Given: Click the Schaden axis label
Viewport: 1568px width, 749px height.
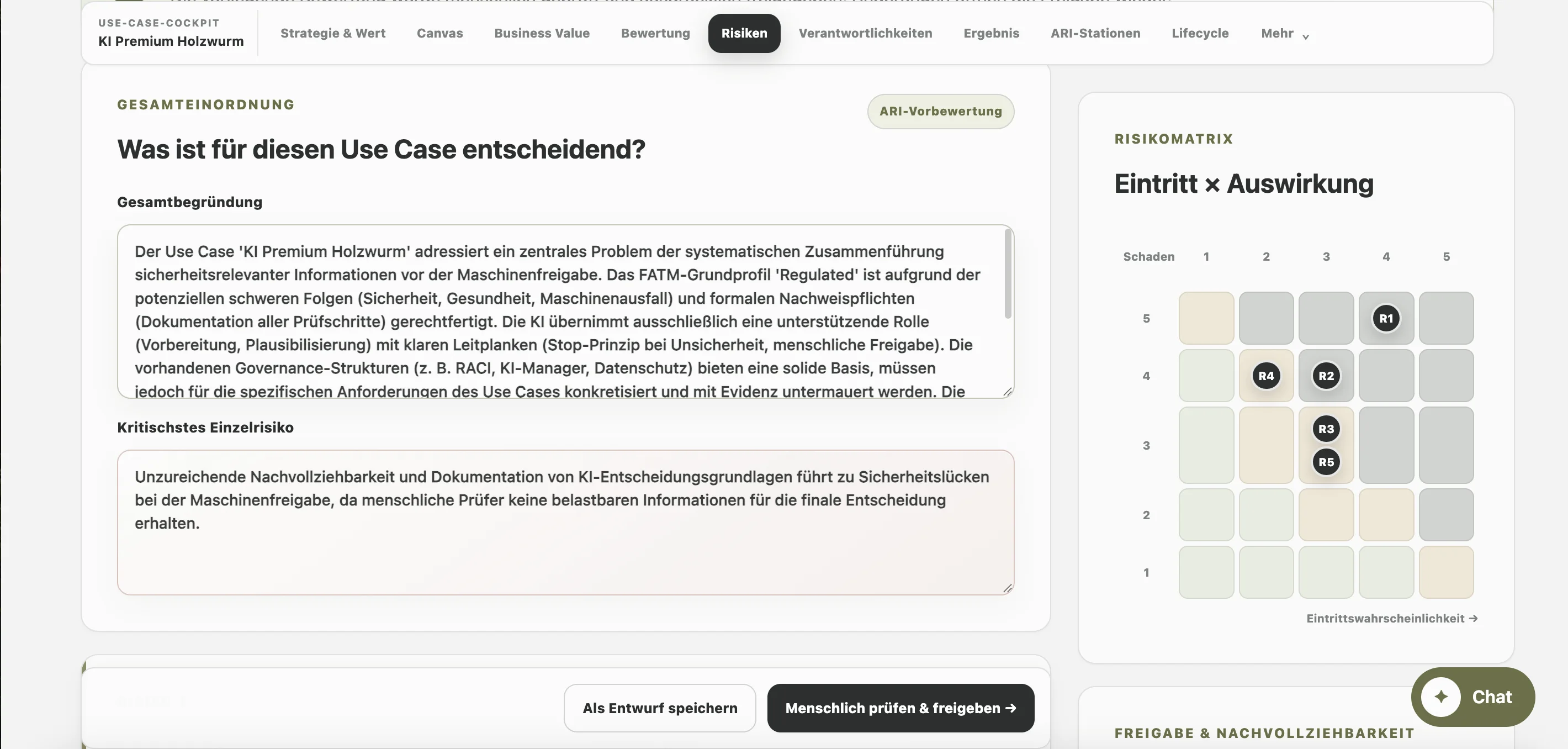Looking at the screenshot, I should pos(1148,257).
